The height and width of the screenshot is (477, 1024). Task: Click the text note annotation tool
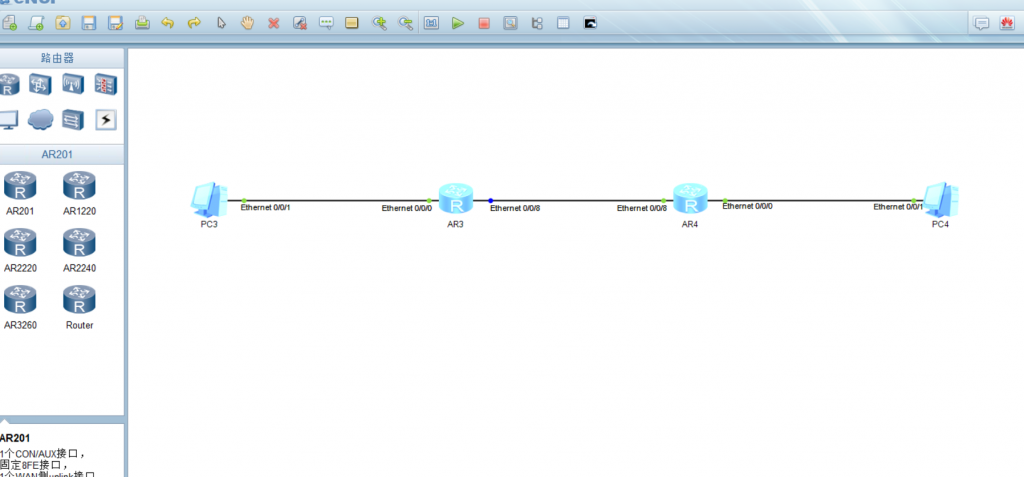coord(326,24)
